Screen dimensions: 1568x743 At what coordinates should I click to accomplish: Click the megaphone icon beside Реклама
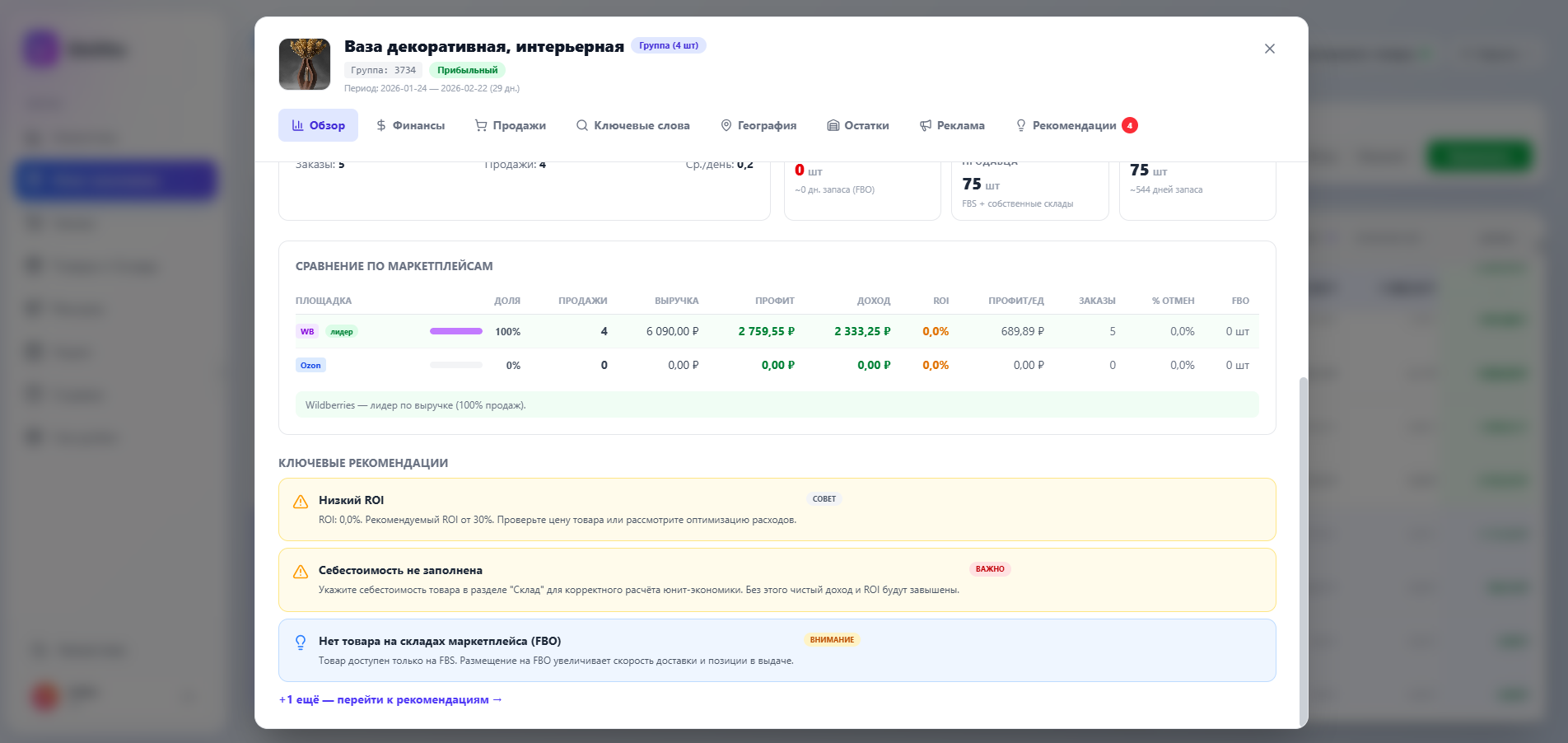coord(926,125)
